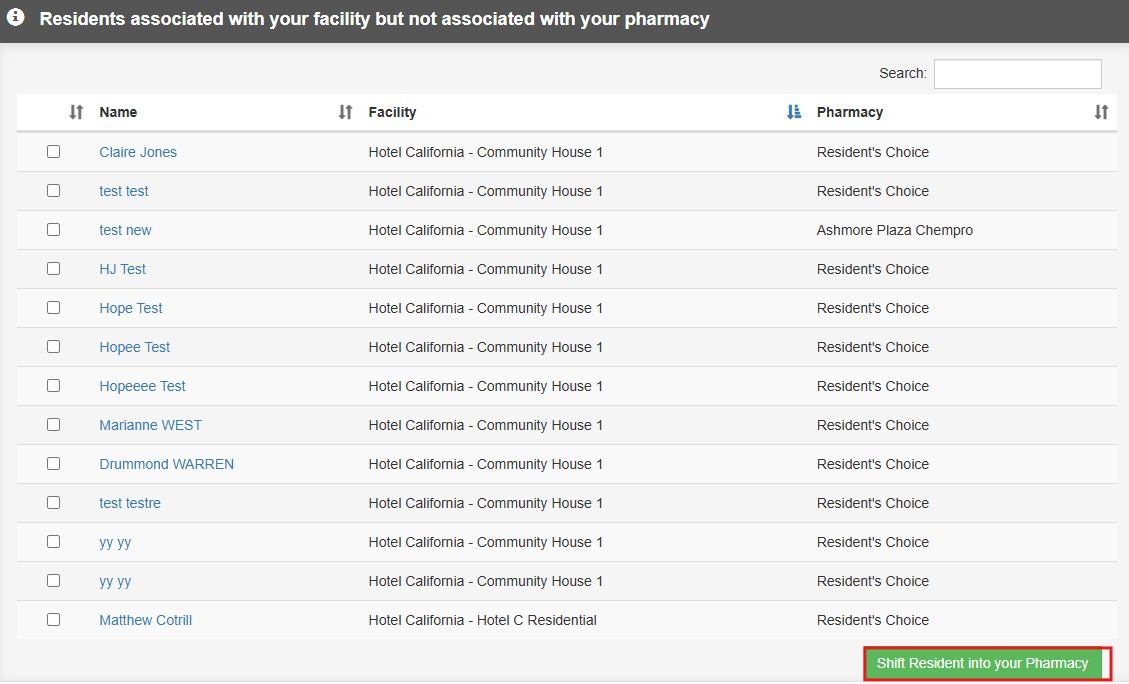This screenshot has height=684, width=1129.
Task: Select the checkbox beside test testre
Action: tap(53, 502)
